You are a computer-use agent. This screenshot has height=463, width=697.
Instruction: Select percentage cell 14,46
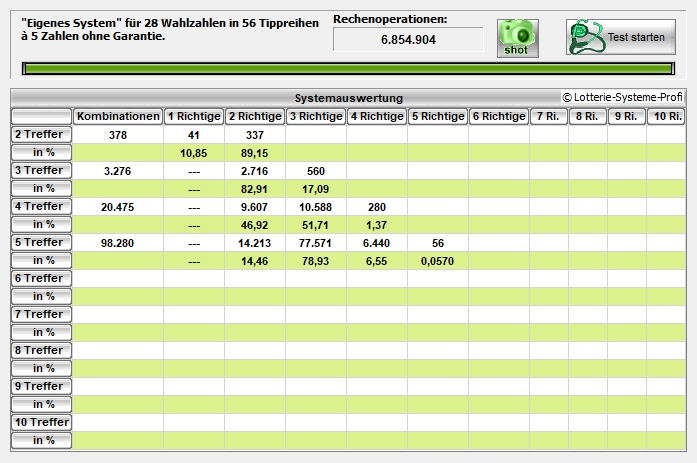pyautogui.click(x=255, y=261)
